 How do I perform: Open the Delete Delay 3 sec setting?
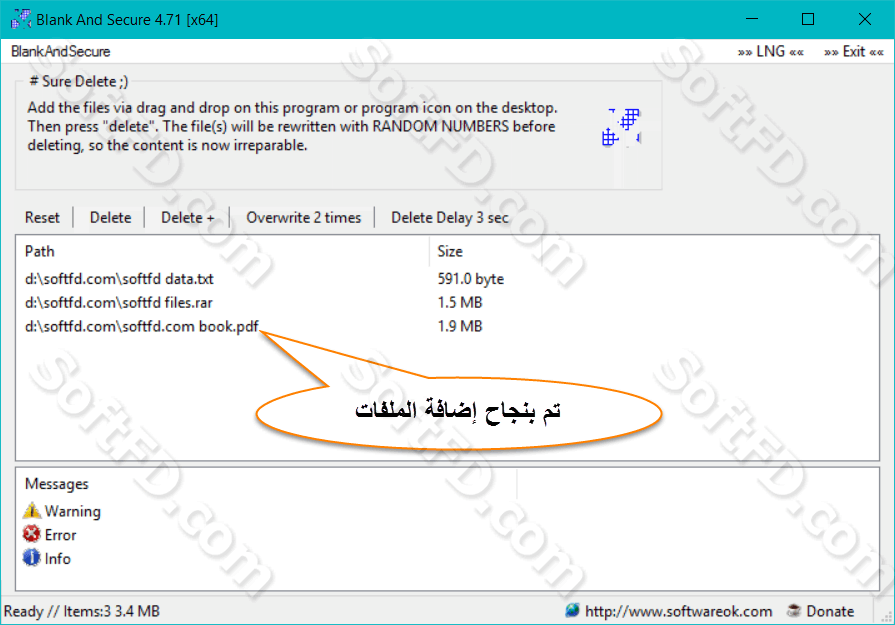coord(450,217)
